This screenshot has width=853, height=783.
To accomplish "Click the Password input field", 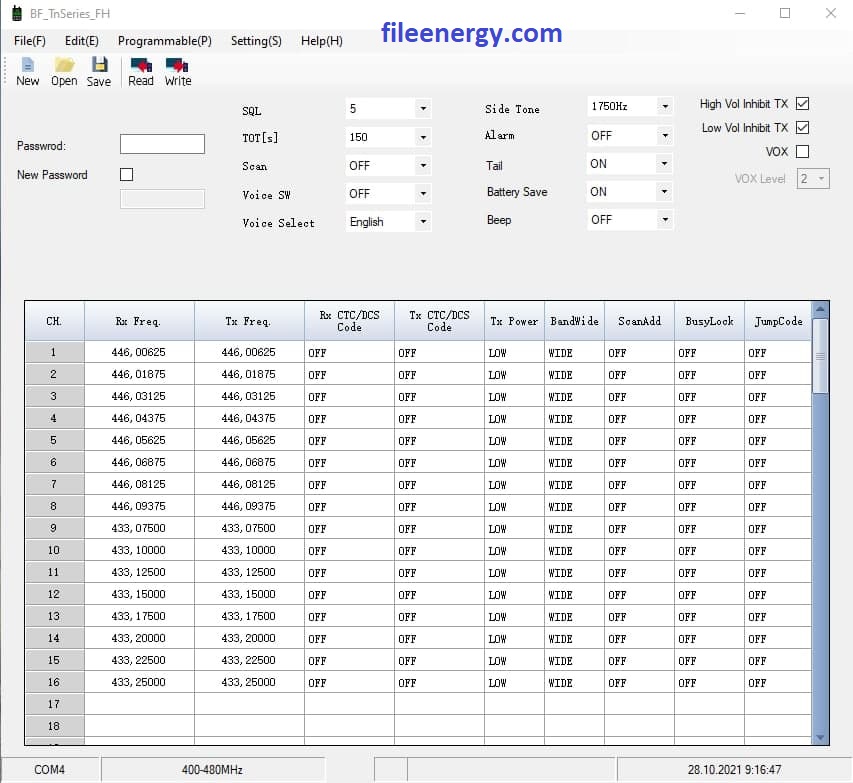I will click(162, 144).
